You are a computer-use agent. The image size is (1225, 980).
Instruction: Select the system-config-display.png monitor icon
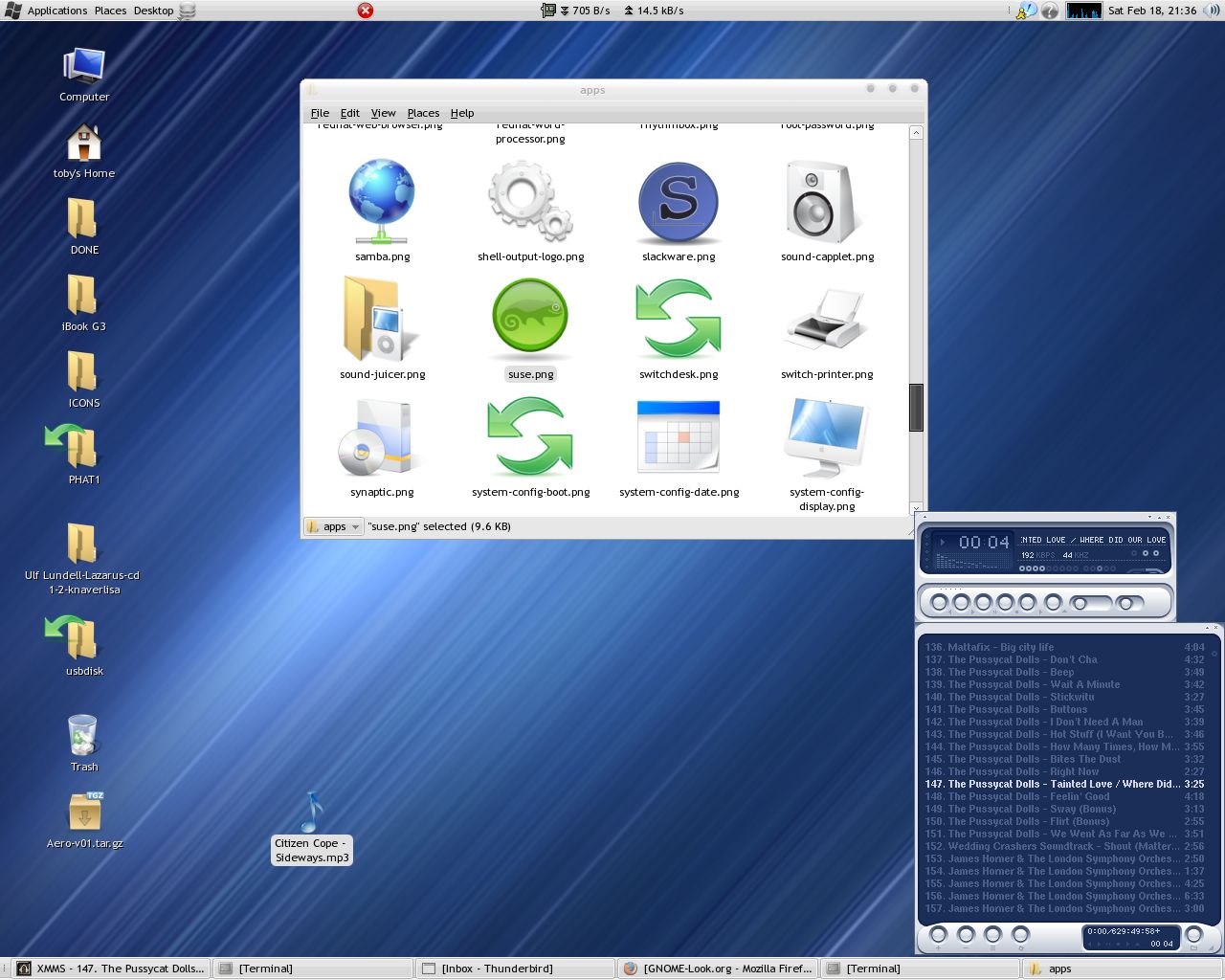827,437
